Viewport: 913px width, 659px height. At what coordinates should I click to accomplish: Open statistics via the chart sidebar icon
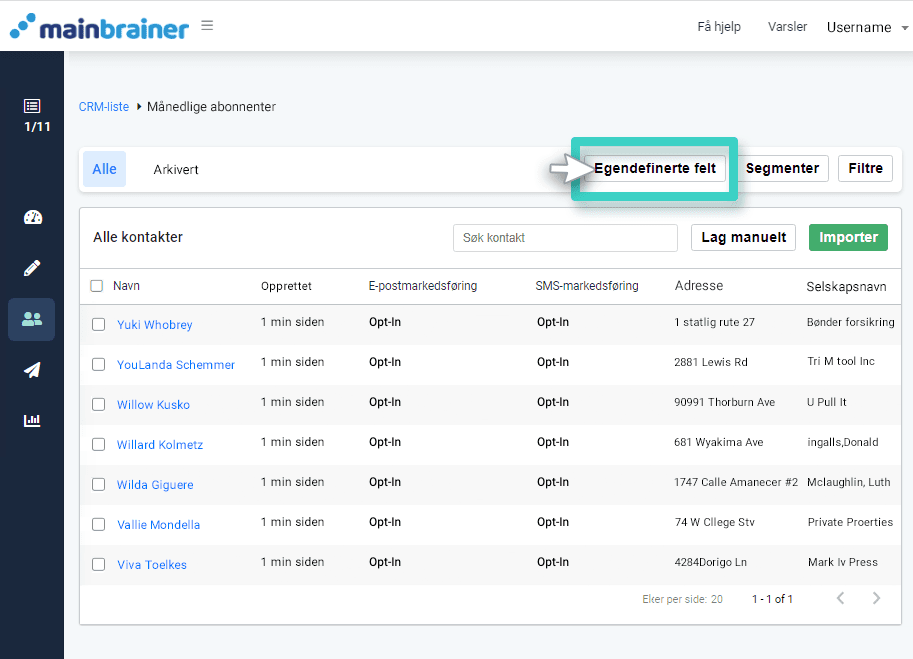pyautogui.click(x=31, y=420)
